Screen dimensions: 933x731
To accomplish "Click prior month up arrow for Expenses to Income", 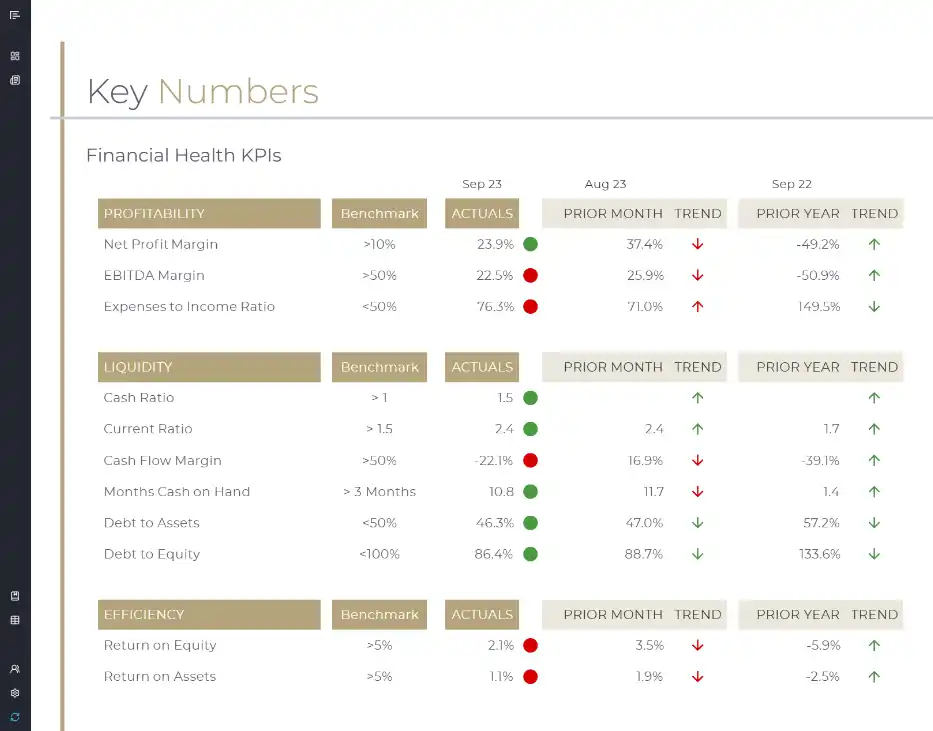I will (x=697, y=307).
